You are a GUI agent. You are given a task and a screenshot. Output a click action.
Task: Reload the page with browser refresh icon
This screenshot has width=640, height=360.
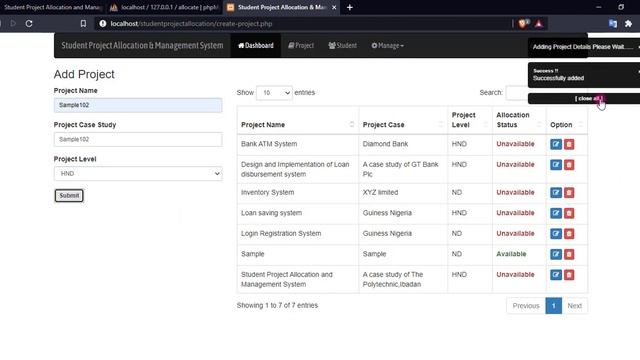coord(29,24)
